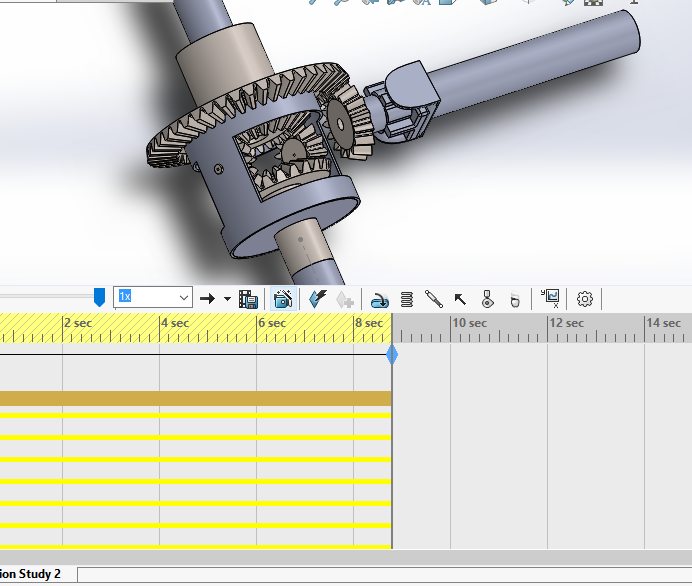Viewport: 692px width, 586px height.
Task: Switch to the Motion Study 2 tab
Action: point(30,574)
